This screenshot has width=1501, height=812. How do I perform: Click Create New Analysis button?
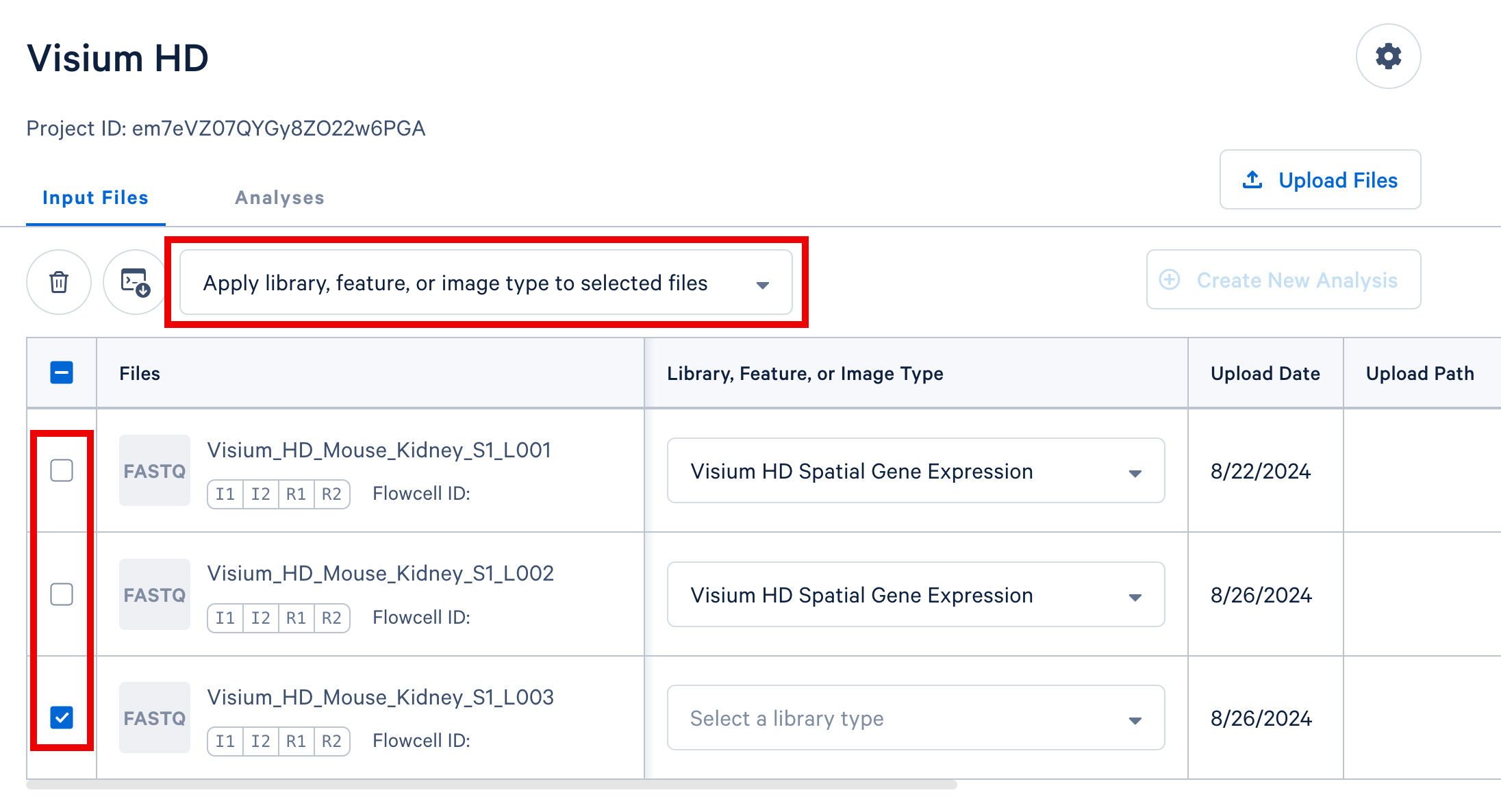(x=1283, y=280)
